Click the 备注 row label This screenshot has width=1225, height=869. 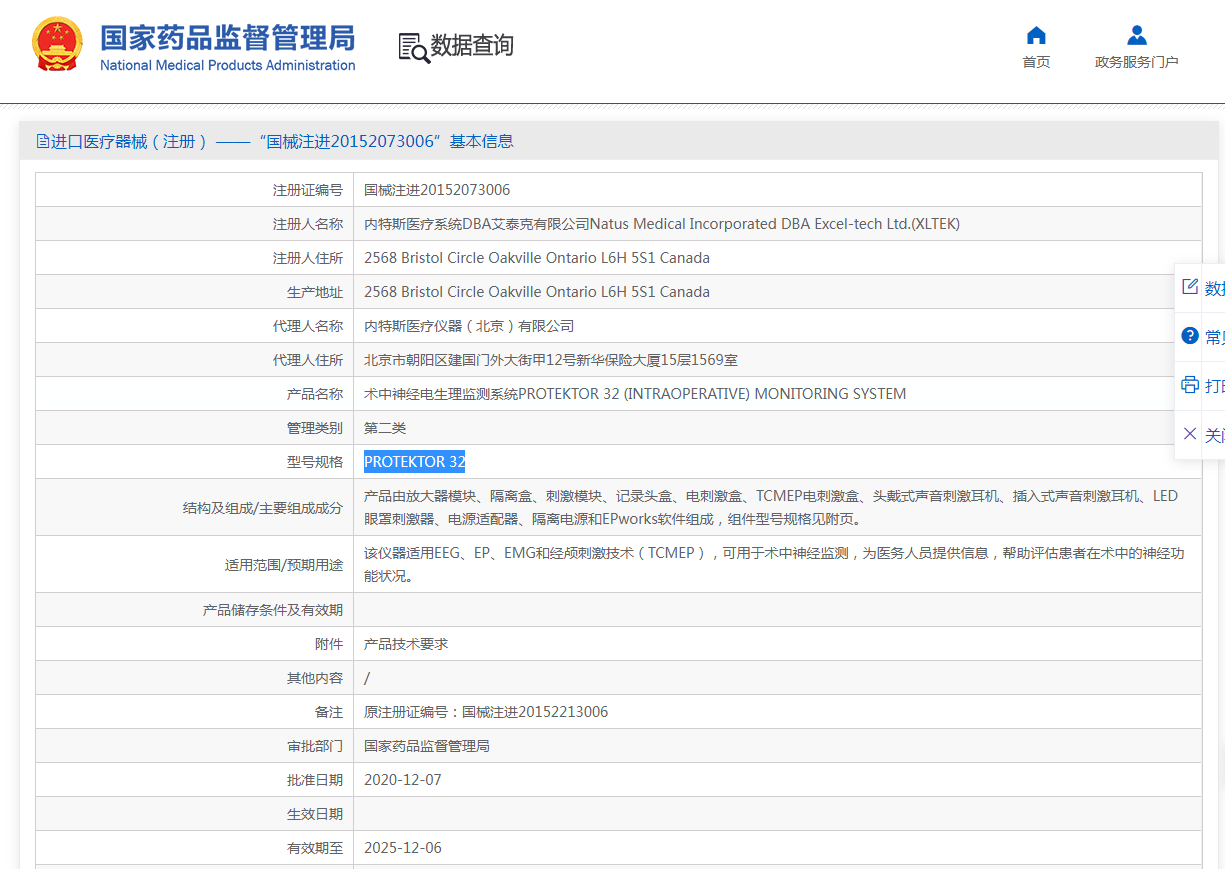click(x=329, y=712)
